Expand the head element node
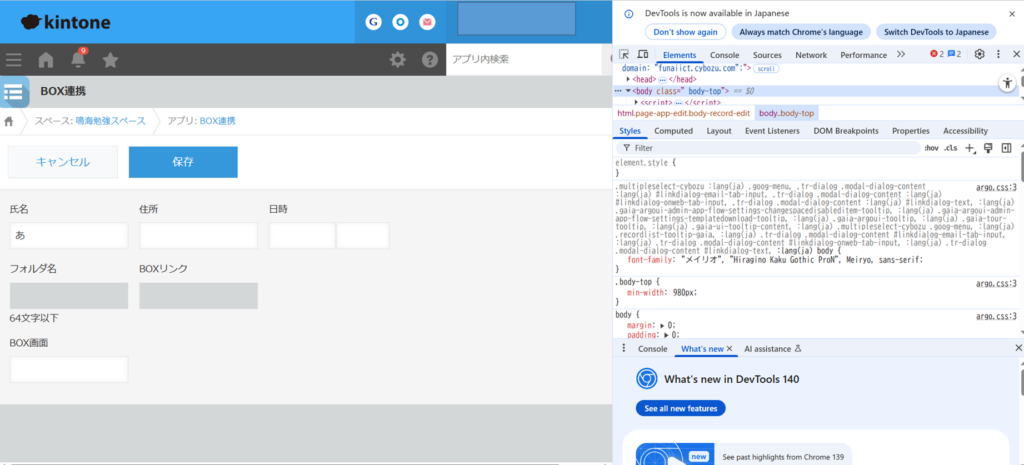The height and width of the screenshot is (465, 1024). (628, 79)
